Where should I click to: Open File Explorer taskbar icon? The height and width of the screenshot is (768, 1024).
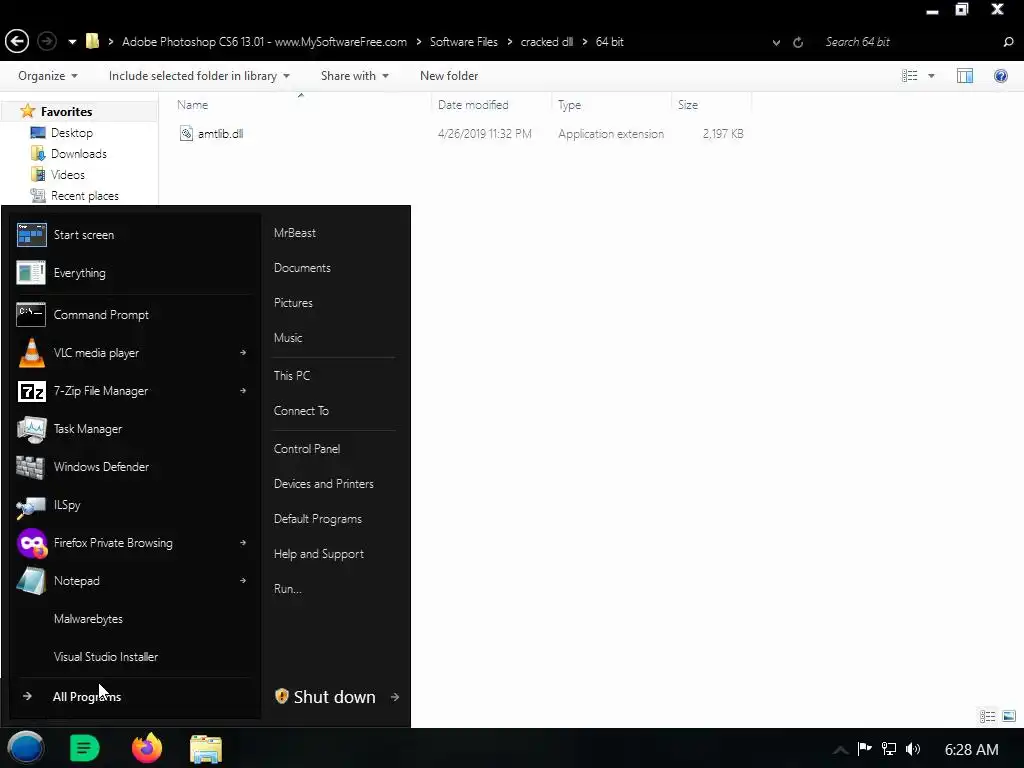[x=206, y=749]
